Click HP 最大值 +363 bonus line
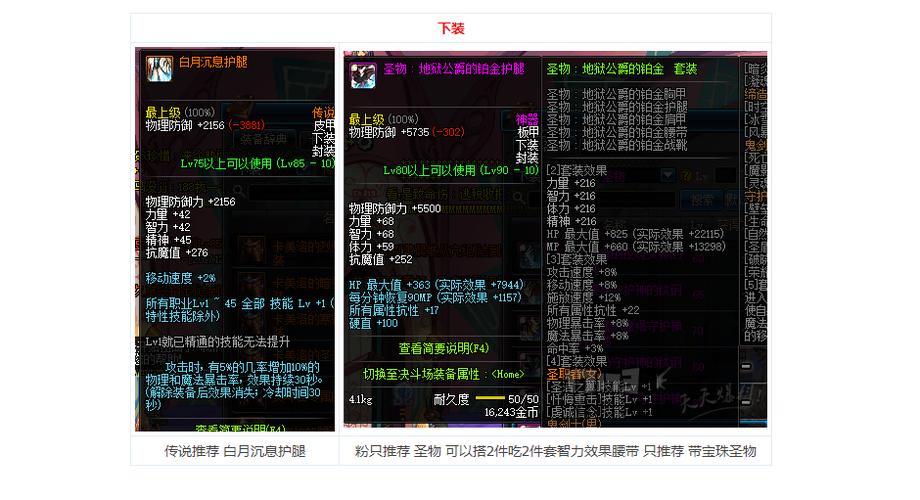This screenshot has height=500, width=920. tap(436, 285)
